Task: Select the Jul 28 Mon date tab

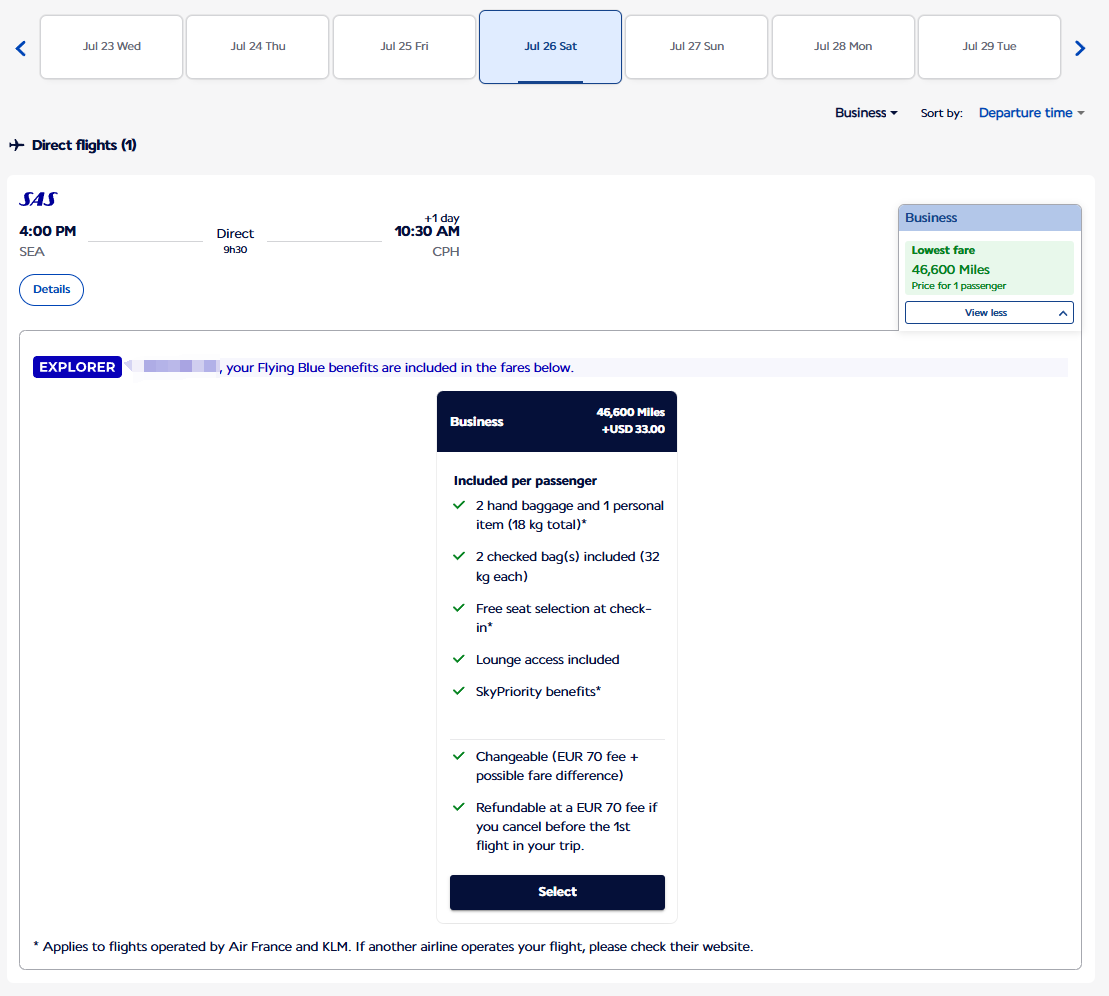Action: point(843,47)
